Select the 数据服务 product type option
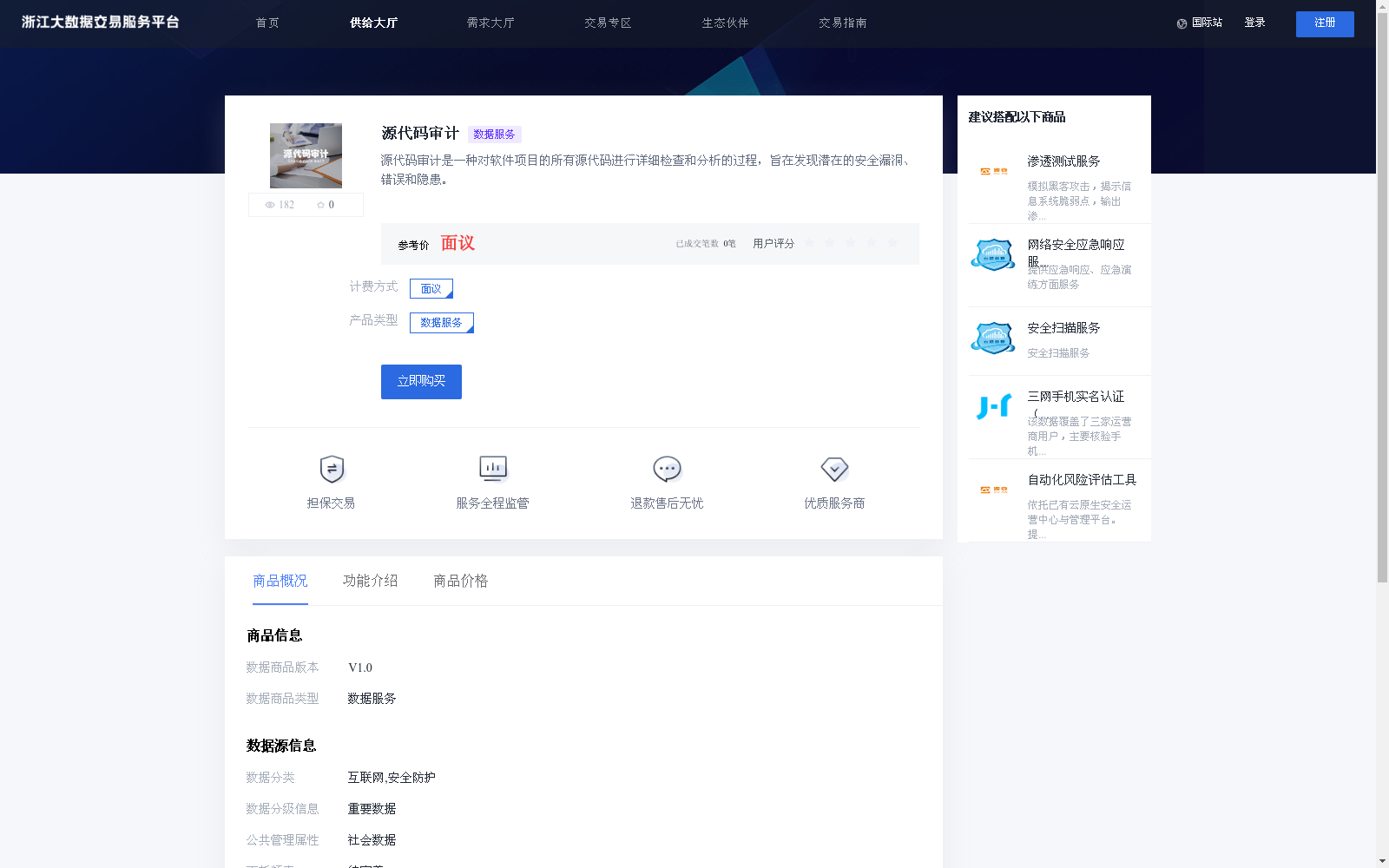Image resolution: width=1389 pixels, height=868 pixels. pos(442,323)
